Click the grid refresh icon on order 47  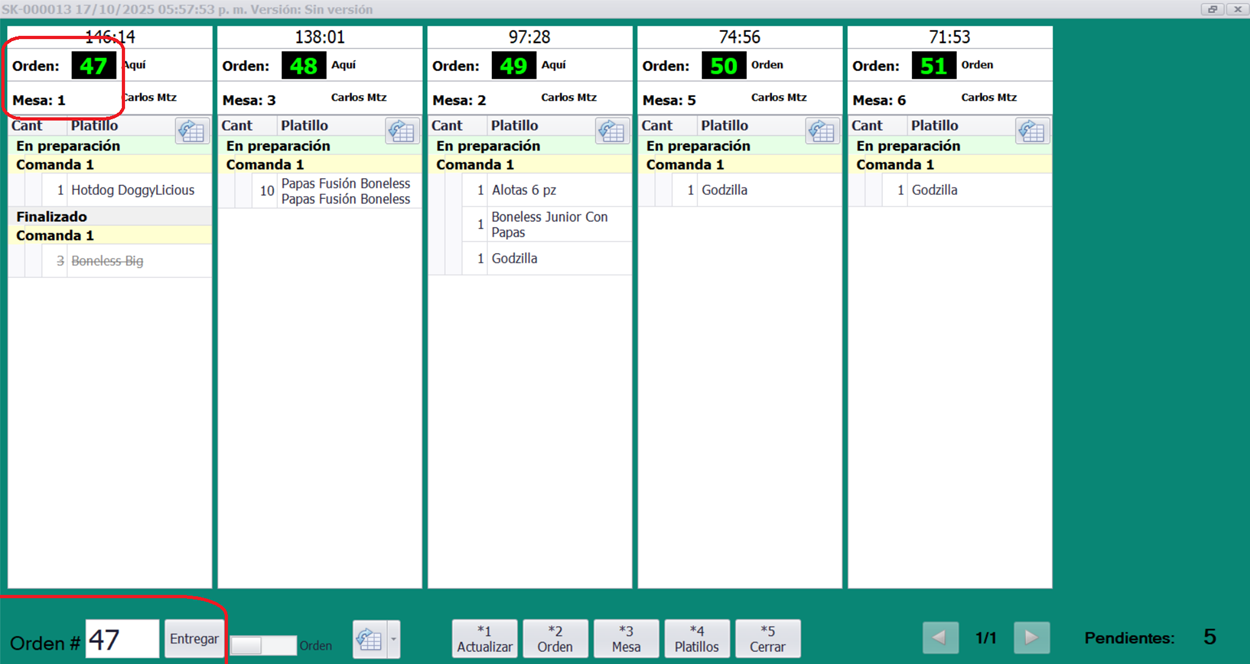coord(191,131)
